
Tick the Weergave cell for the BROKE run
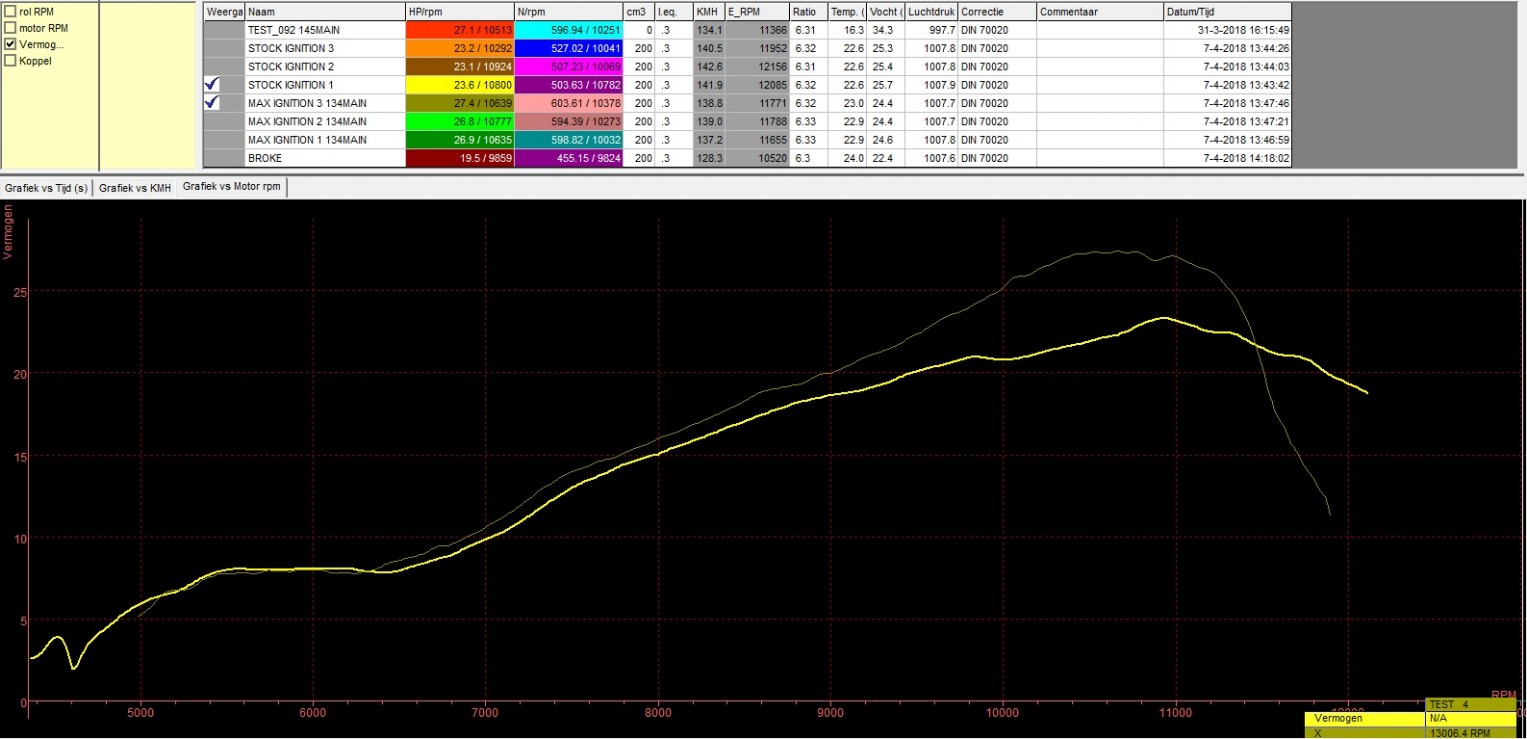coord(223,158)
